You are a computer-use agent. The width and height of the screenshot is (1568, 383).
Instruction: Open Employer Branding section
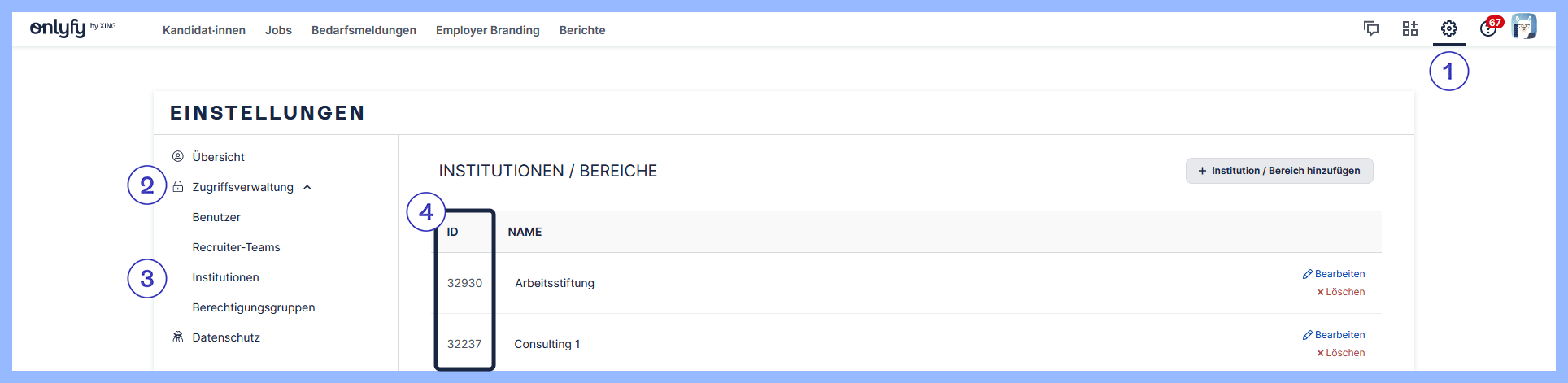(x=488, y=30)
